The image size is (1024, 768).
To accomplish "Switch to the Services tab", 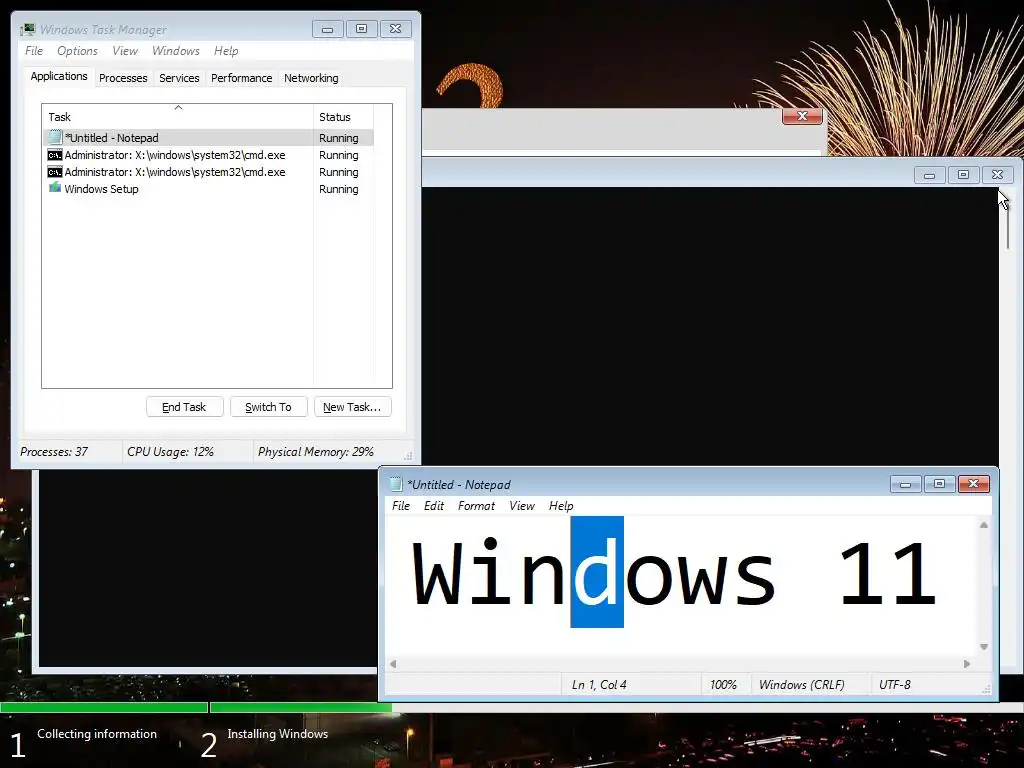I will (x=179, y=78).
